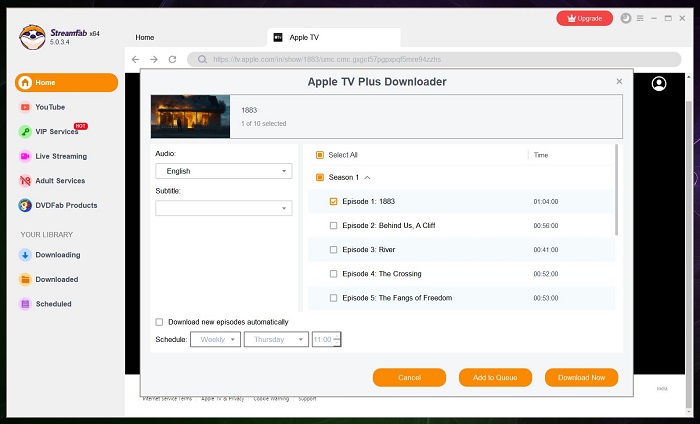Open VIP Services key icon
The height and width of the screenshot is (424, 700).
coord(25,132)
